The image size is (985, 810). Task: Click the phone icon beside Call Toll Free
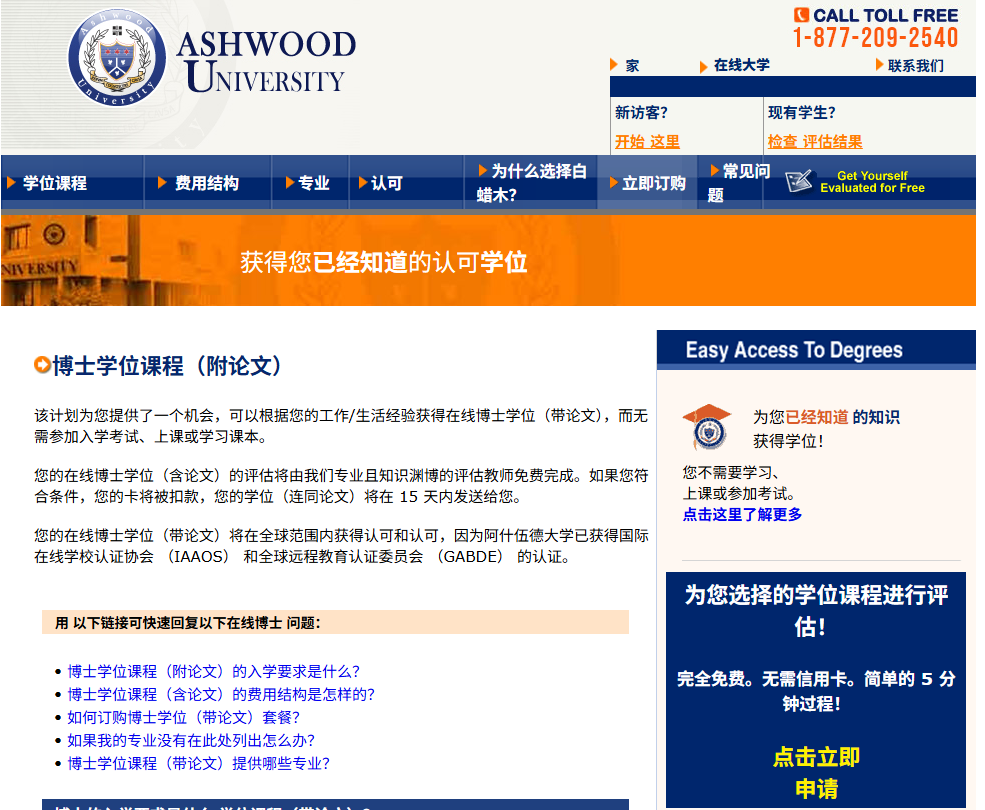801,15
